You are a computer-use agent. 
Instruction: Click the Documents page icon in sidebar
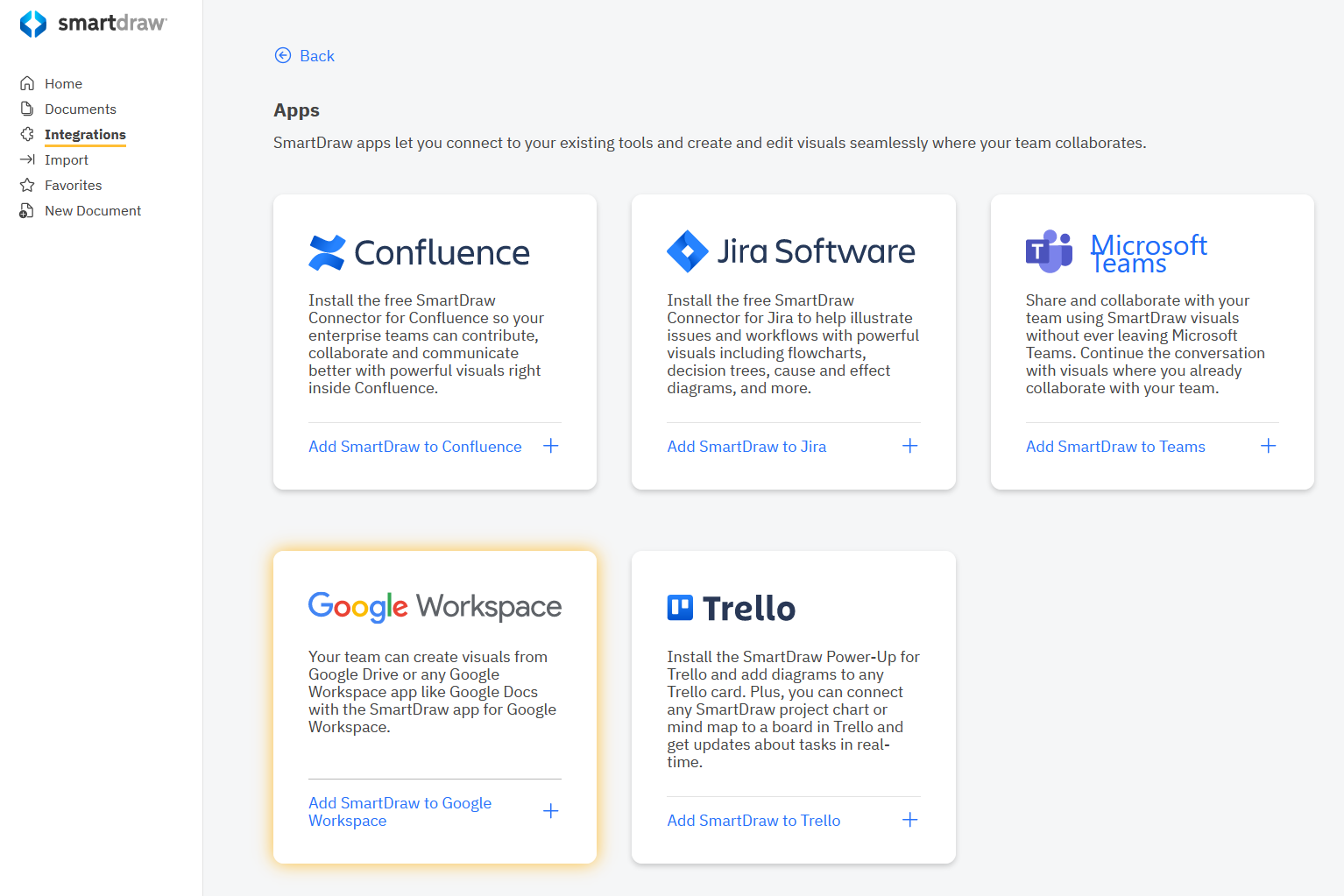27,109
